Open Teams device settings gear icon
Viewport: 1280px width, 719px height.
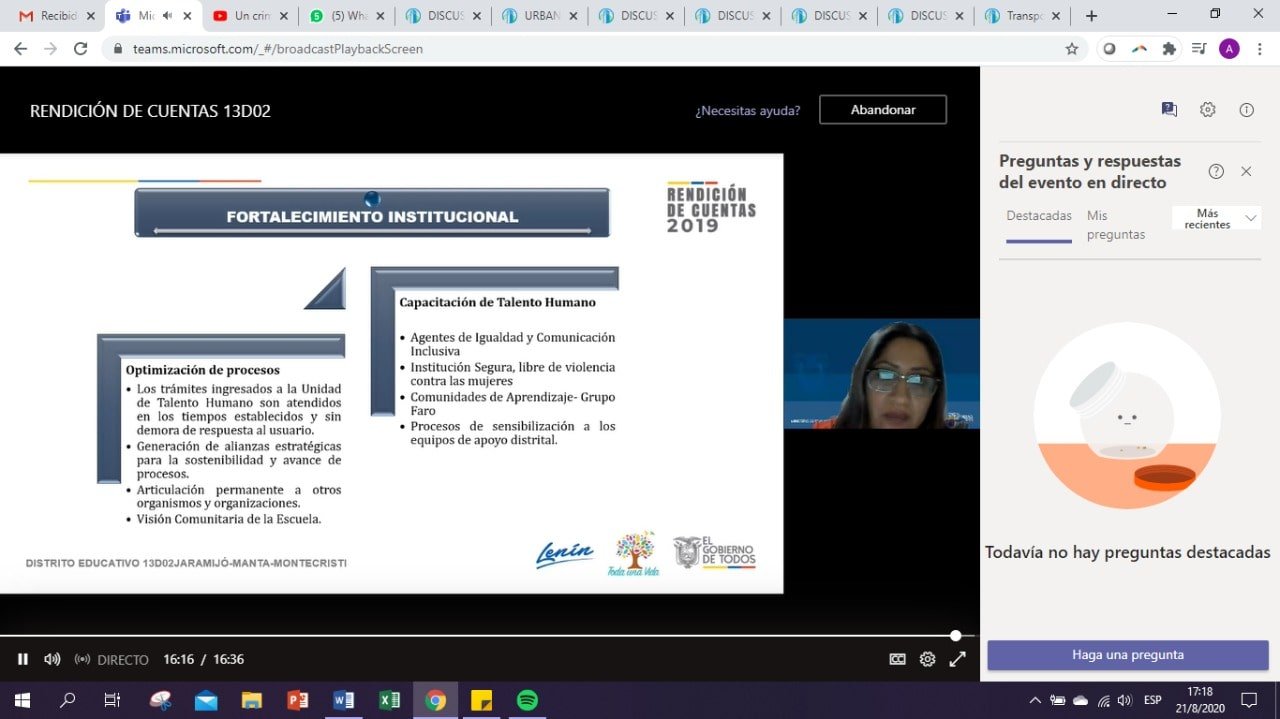coord(1208,110)
